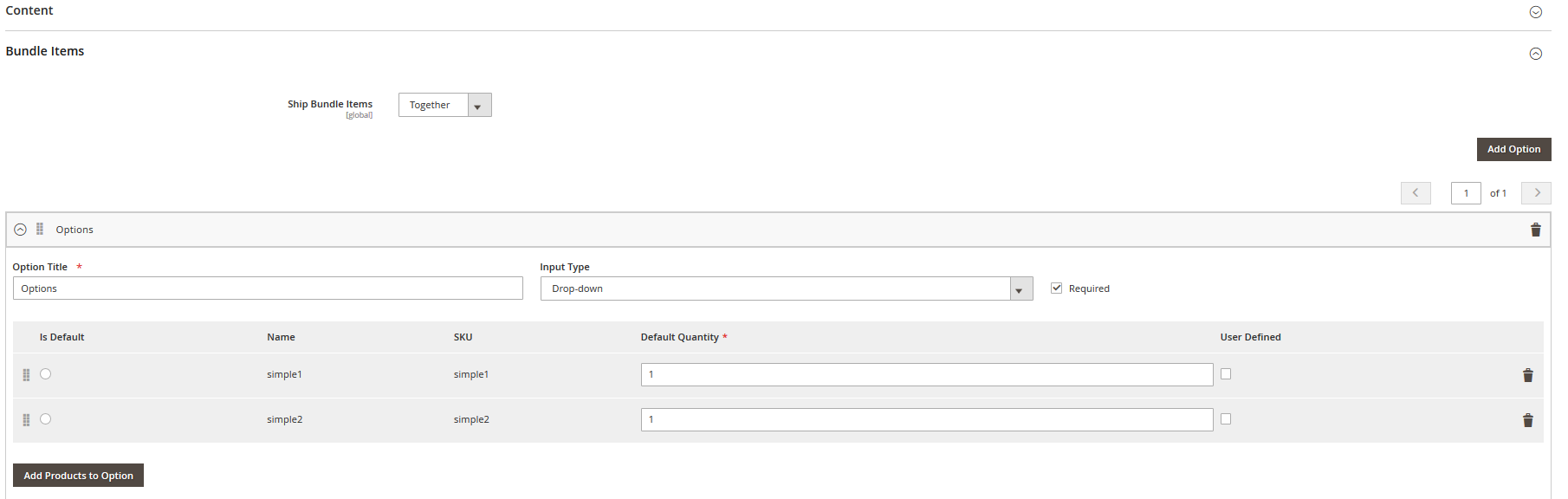This screenshot has width=1568, height=499.
Task: Collapse the Options panel with circle arrow
Action: pos(20,230)
